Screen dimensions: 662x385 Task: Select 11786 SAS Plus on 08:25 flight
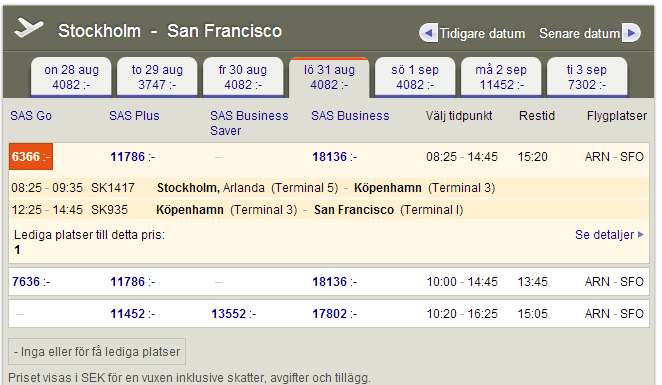click(133, 157)
